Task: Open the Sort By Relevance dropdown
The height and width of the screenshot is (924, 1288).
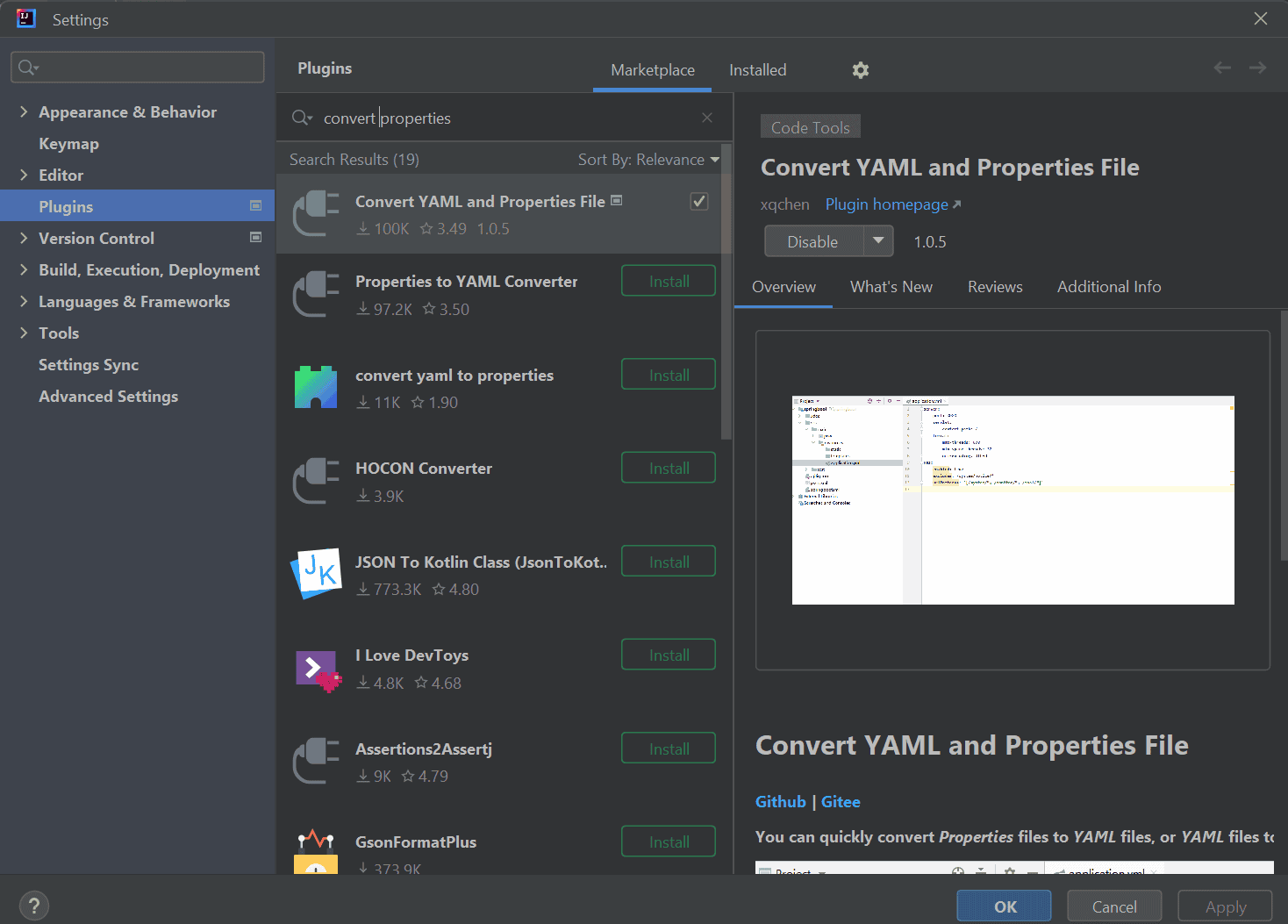Action: point(648,159)
